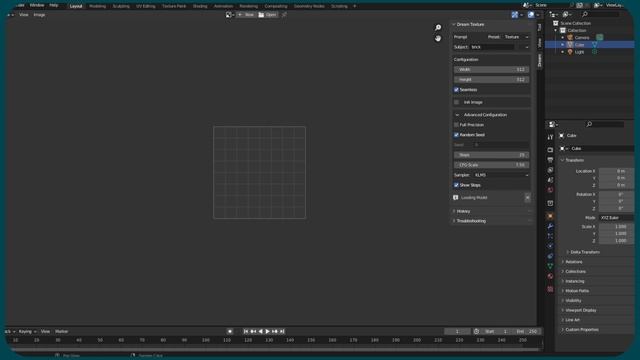
Task: Open the image editor View menu
Action: (24, 15)
